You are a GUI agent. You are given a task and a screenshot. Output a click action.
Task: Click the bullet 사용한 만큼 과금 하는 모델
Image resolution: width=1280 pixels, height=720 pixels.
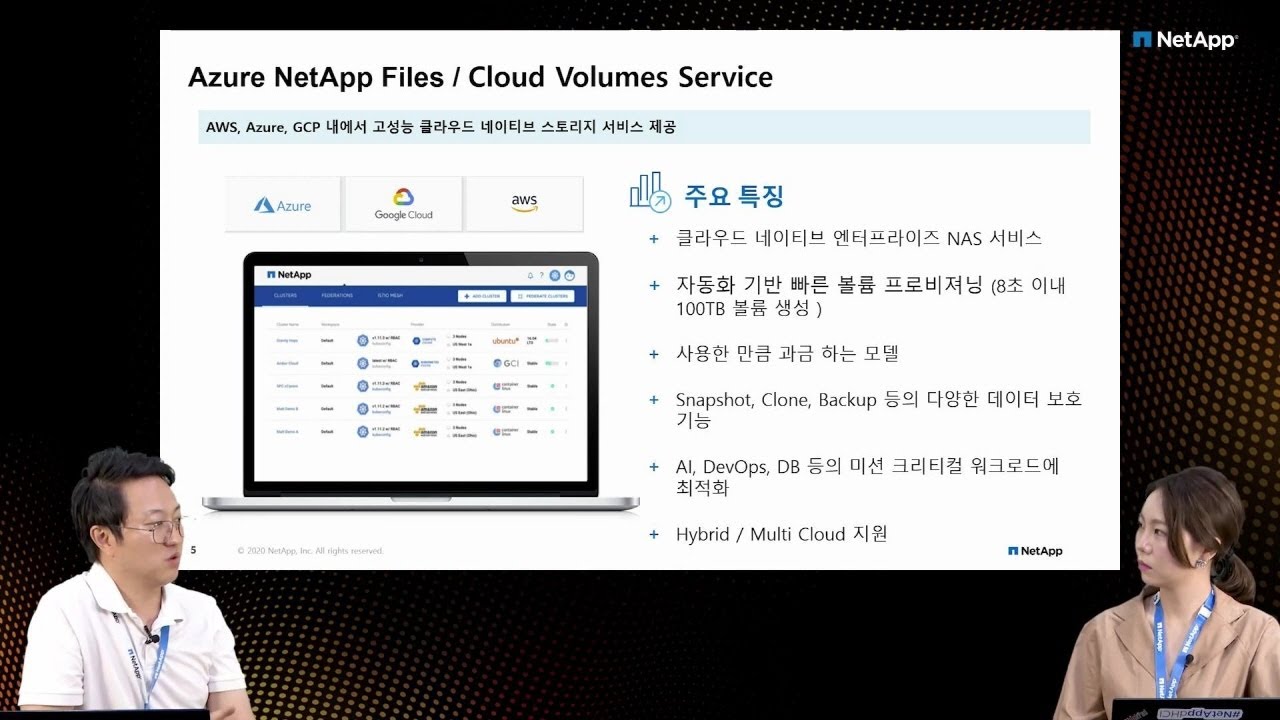click(x=788, y=353)
